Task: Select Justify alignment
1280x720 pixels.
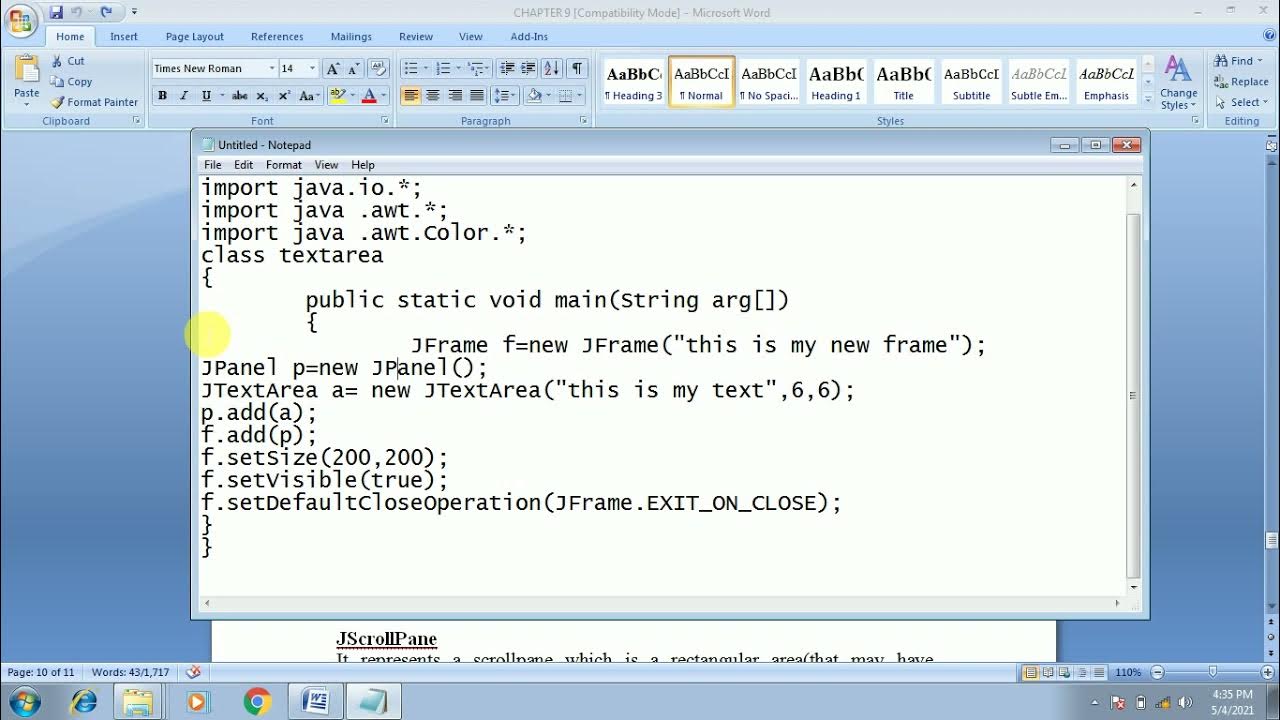Action: [x=477, y=96]
